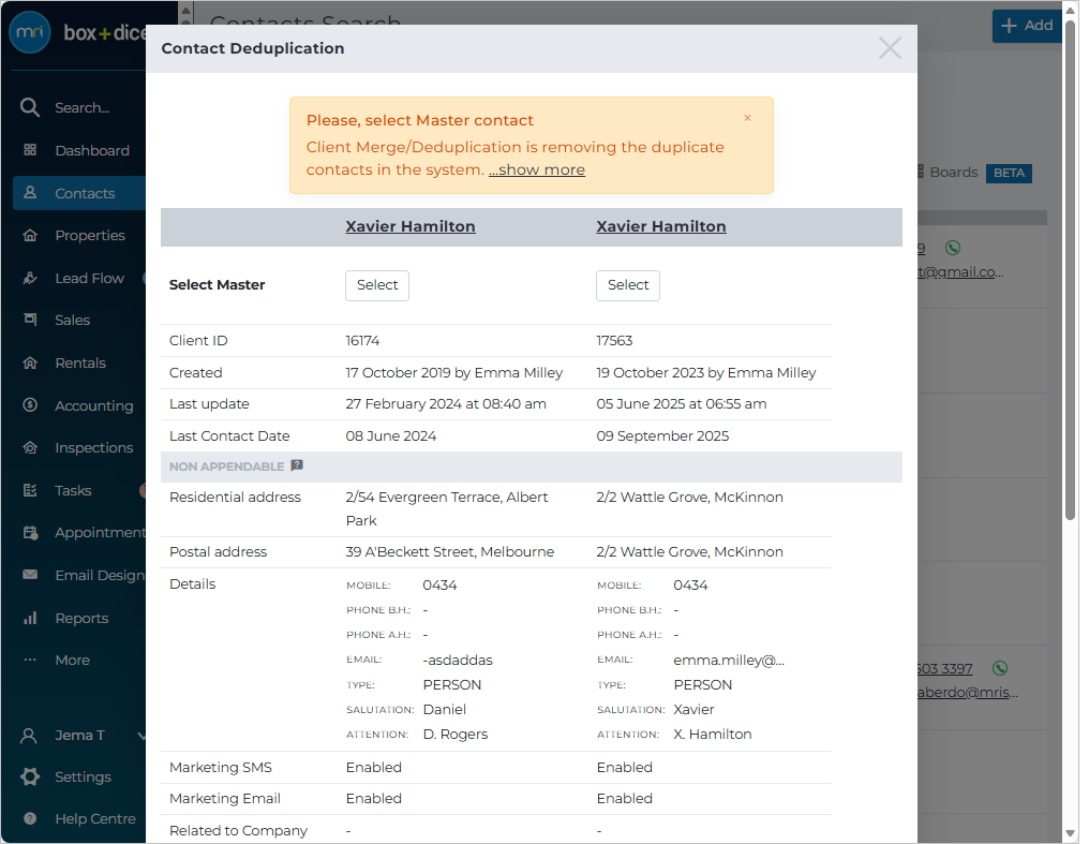
Task: Click the show more link
Action: [537, 169]
